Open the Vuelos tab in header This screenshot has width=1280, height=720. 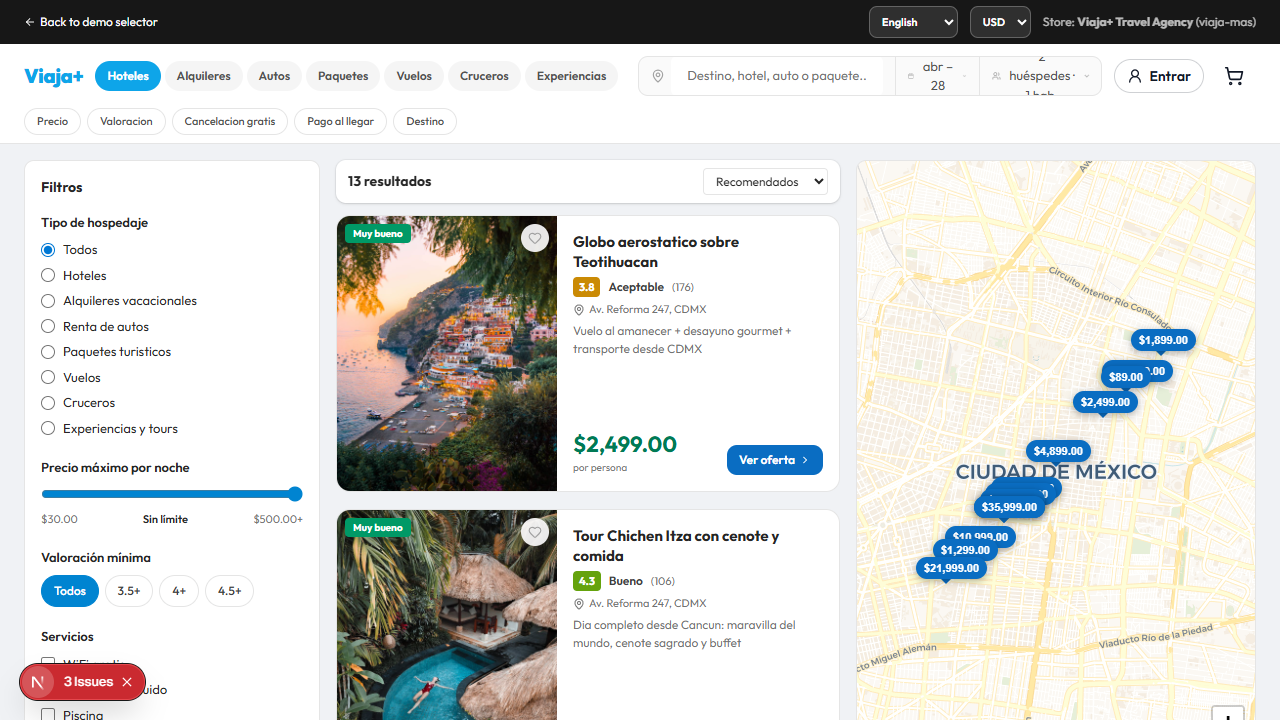(x=414, y=76)
